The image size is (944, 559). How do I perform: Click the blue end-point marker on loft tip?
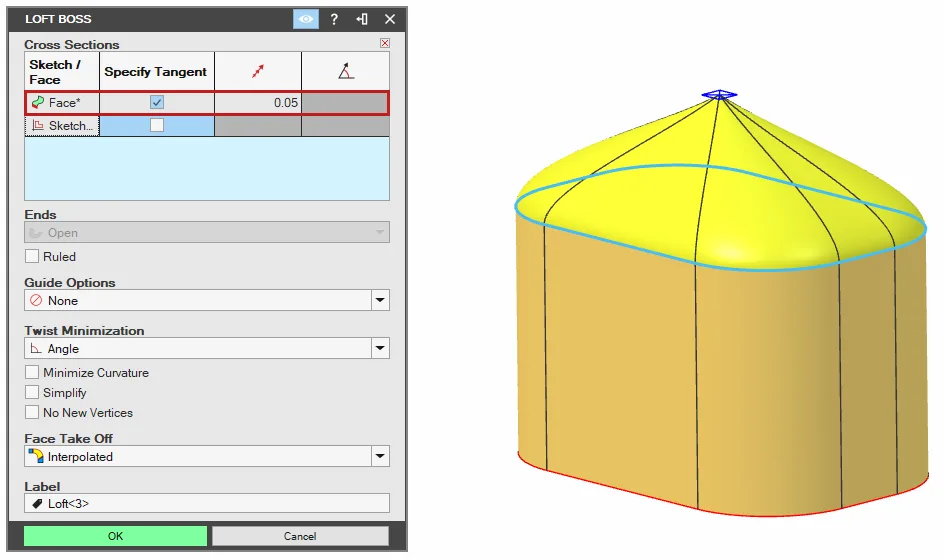tap(719, 94)
